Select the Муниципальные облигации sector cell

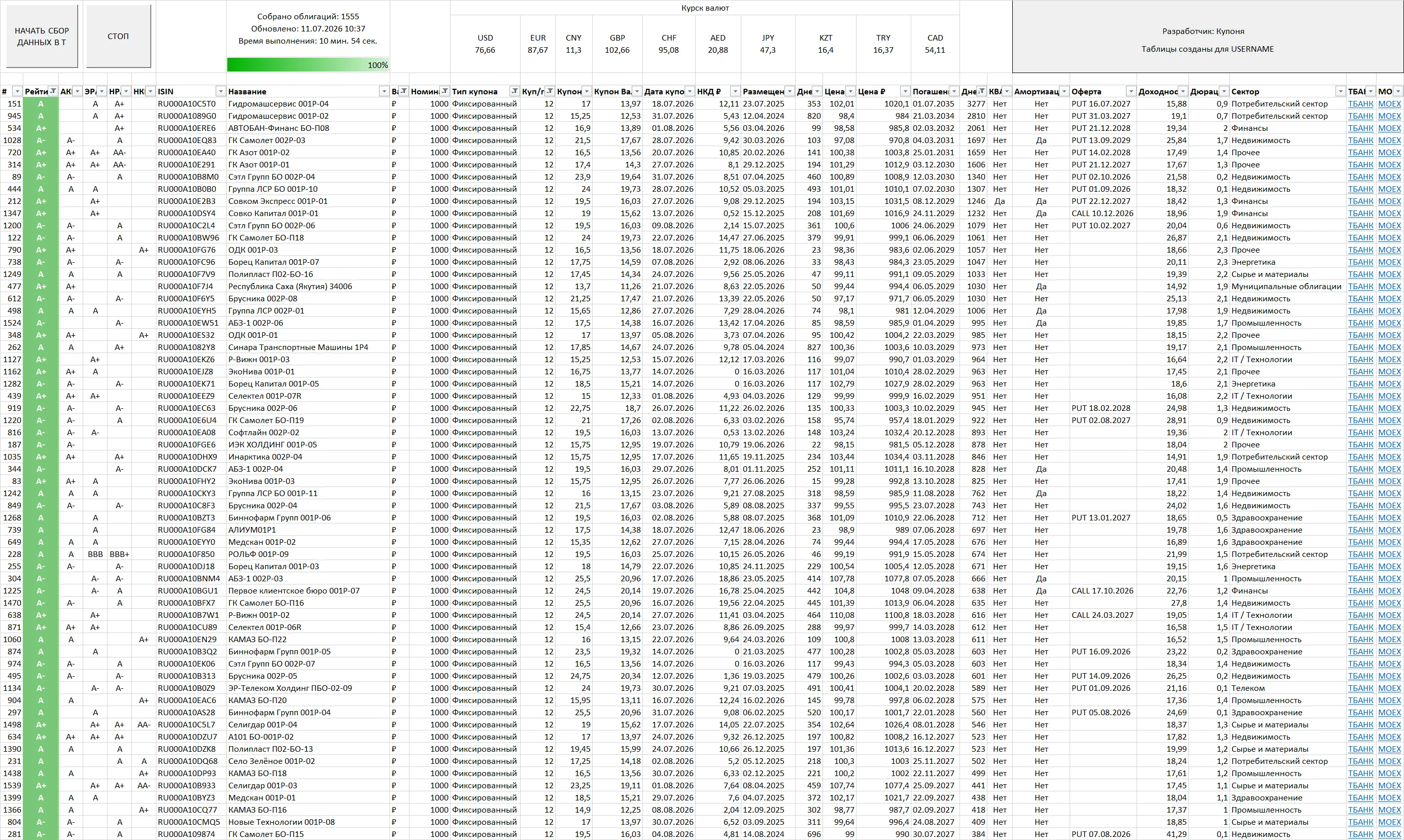[x=1288, y=287]
